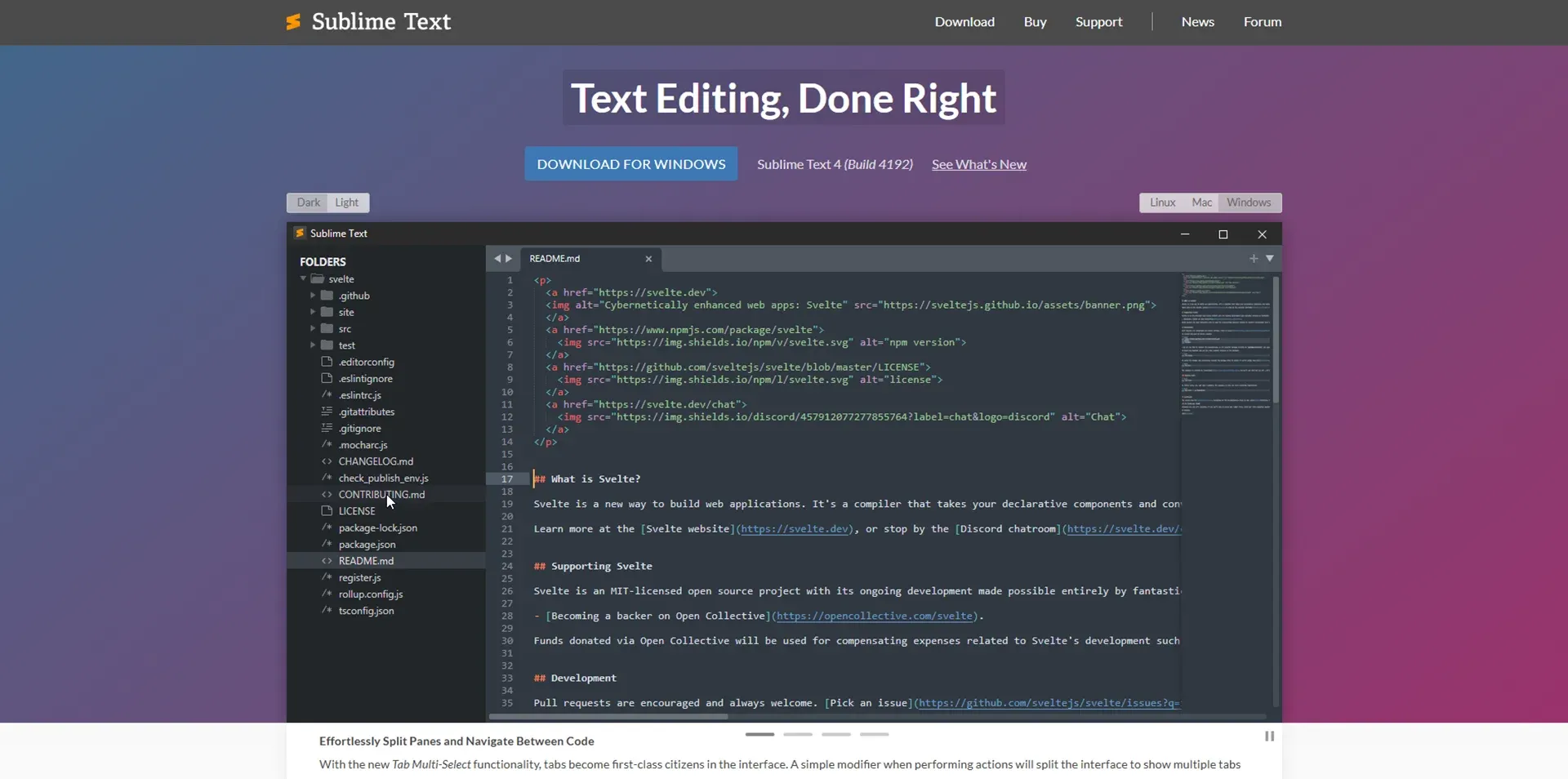Click the test folder icon

(327, 345)
